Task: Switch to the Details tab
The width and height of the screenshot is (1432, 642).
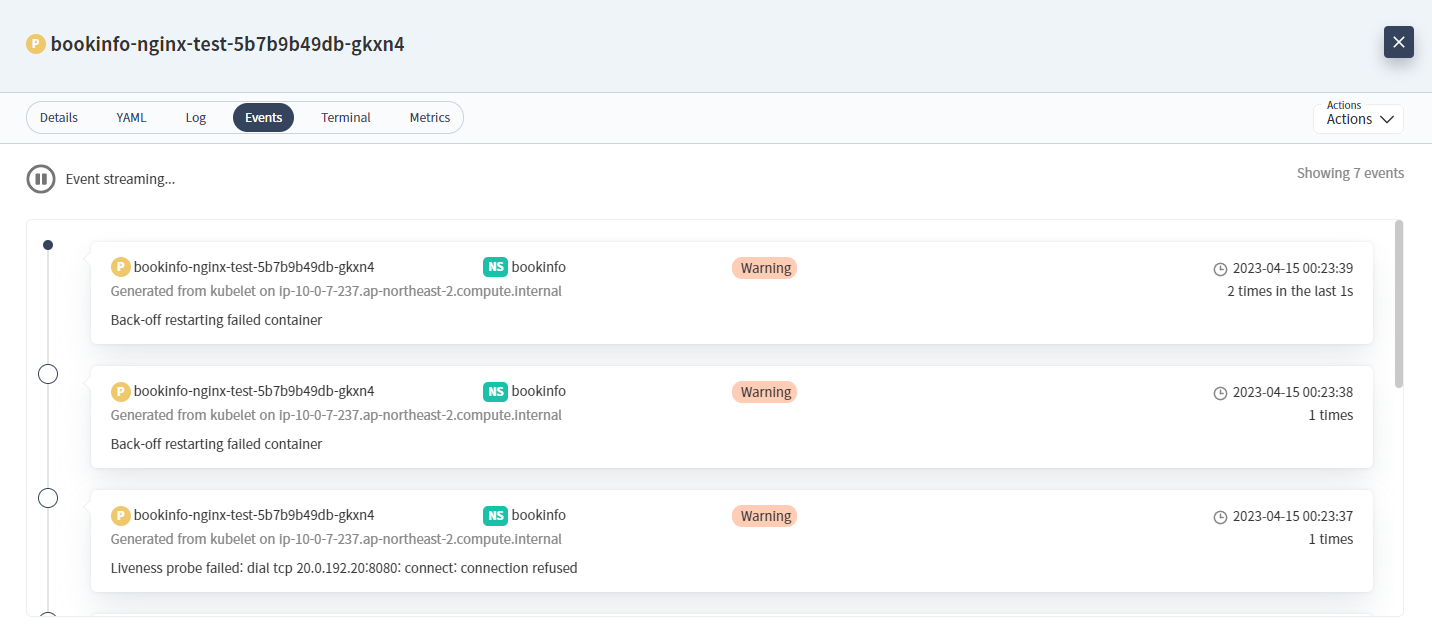Action: point(59,118)
